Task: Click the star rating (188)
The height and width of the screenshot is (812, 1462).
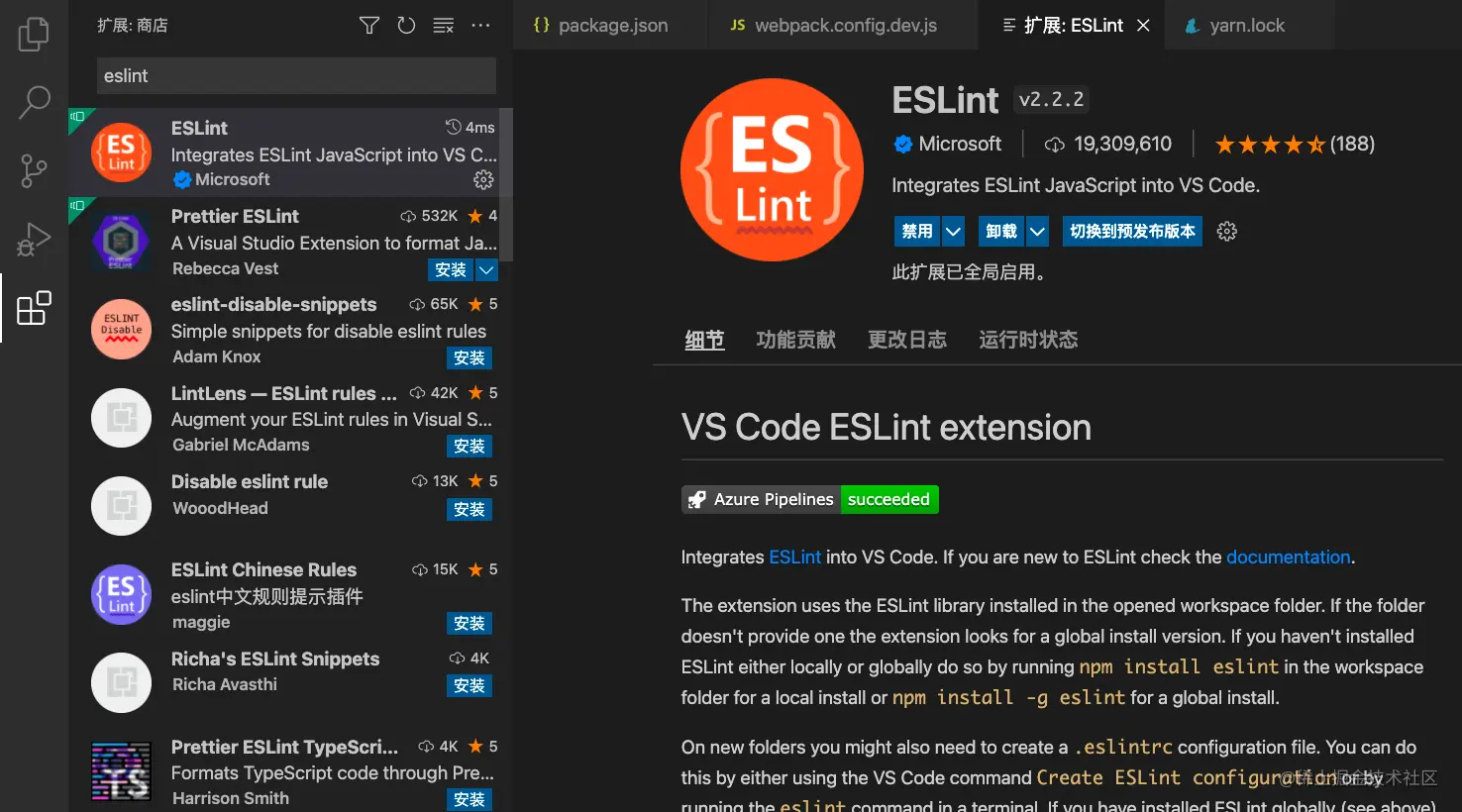Action: [1295, 145]
